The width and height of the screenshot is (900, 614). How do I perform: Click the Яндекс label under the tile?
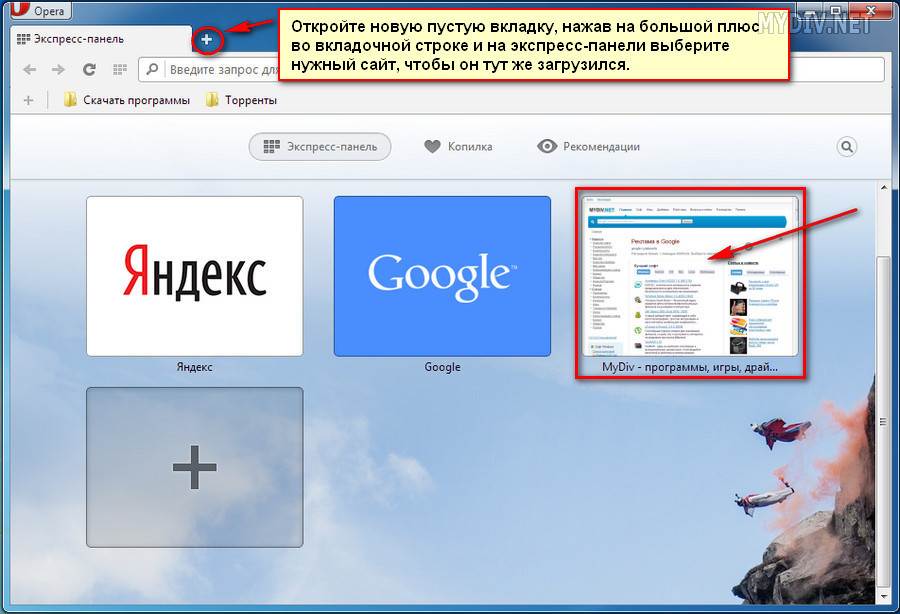pyautogui.click(x=195, y=367)
